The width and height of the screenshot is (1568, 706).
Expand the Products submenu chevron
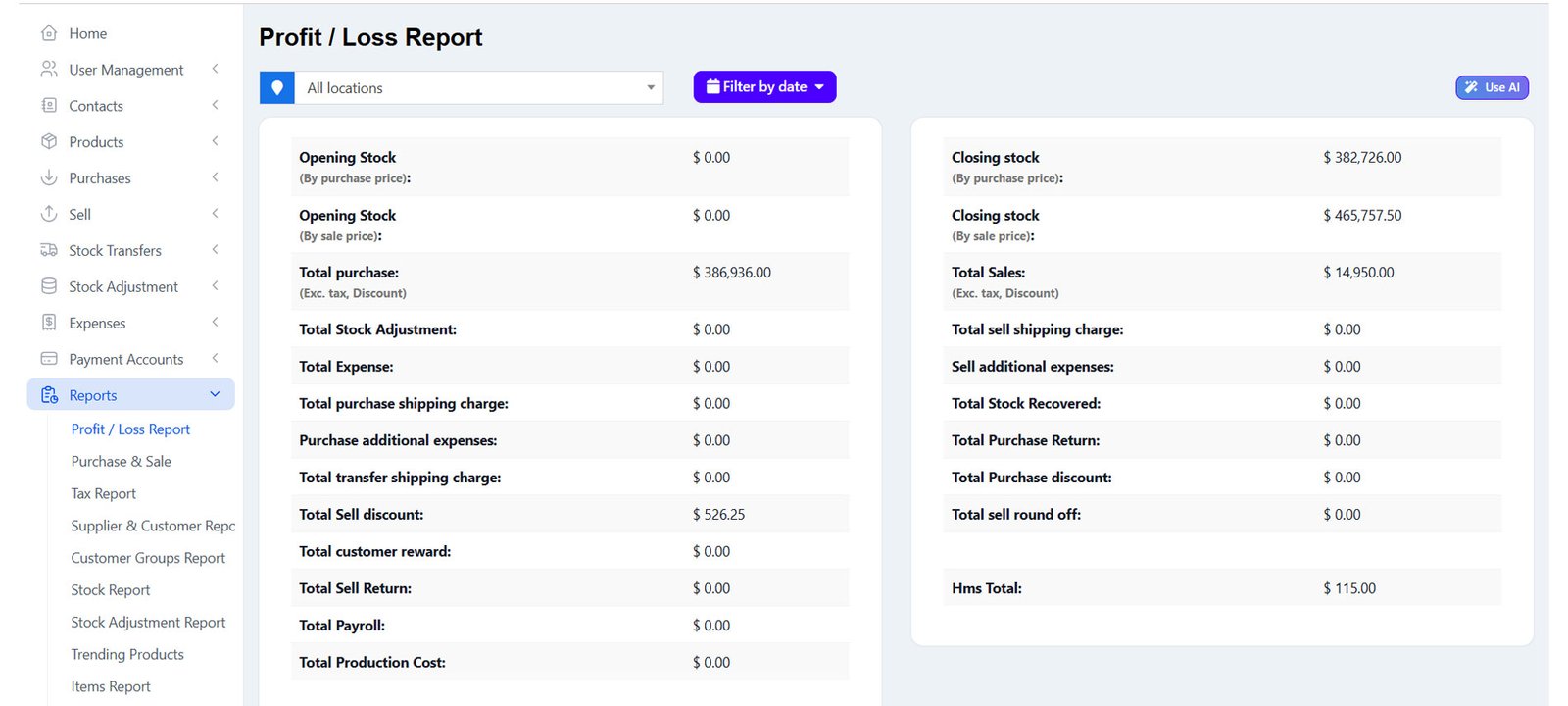(215, 142)
